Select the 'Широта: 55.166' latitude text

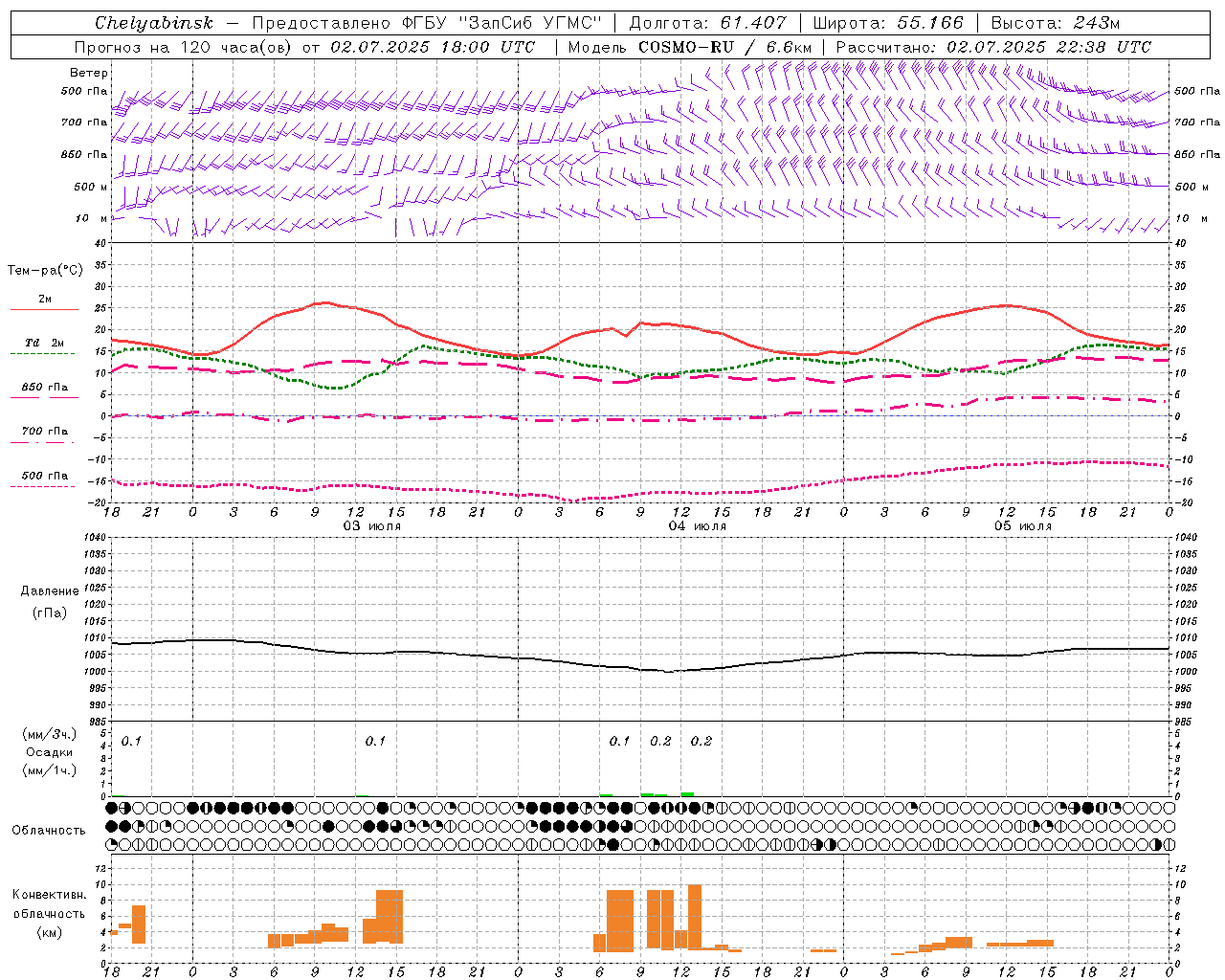887,23
